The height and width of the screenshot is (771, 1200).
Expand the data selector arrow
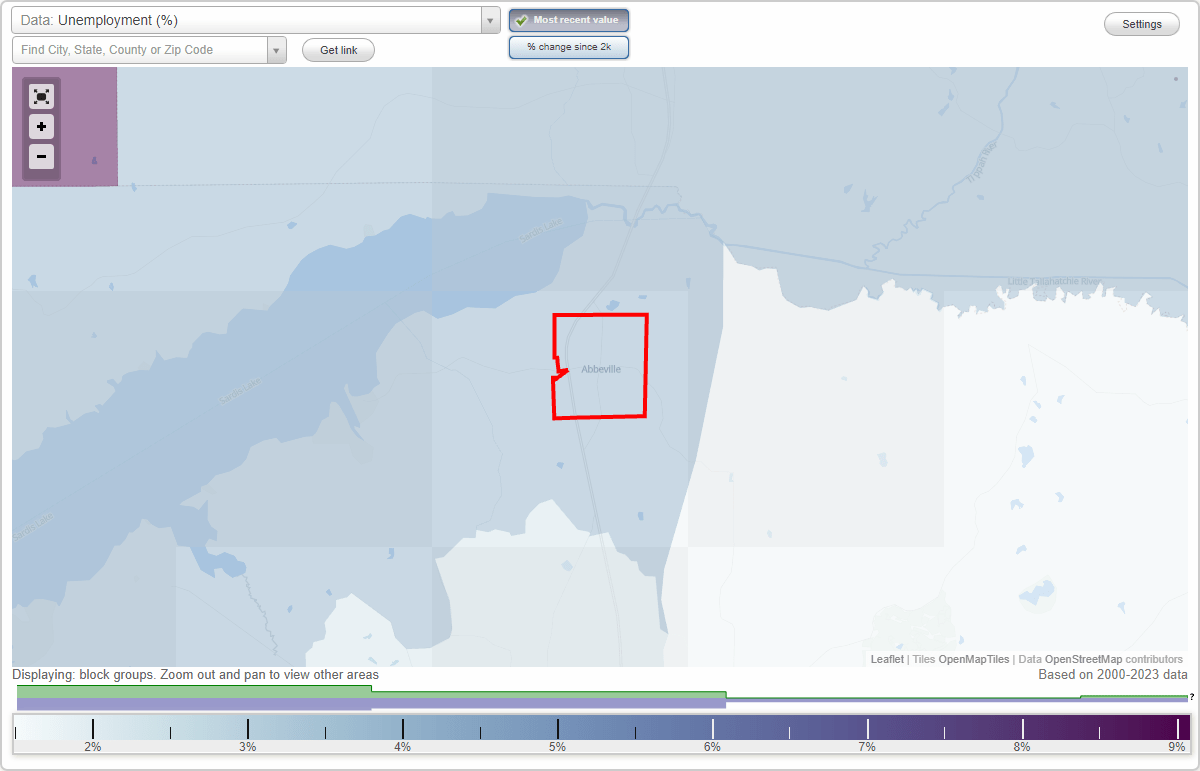(490, 20)
